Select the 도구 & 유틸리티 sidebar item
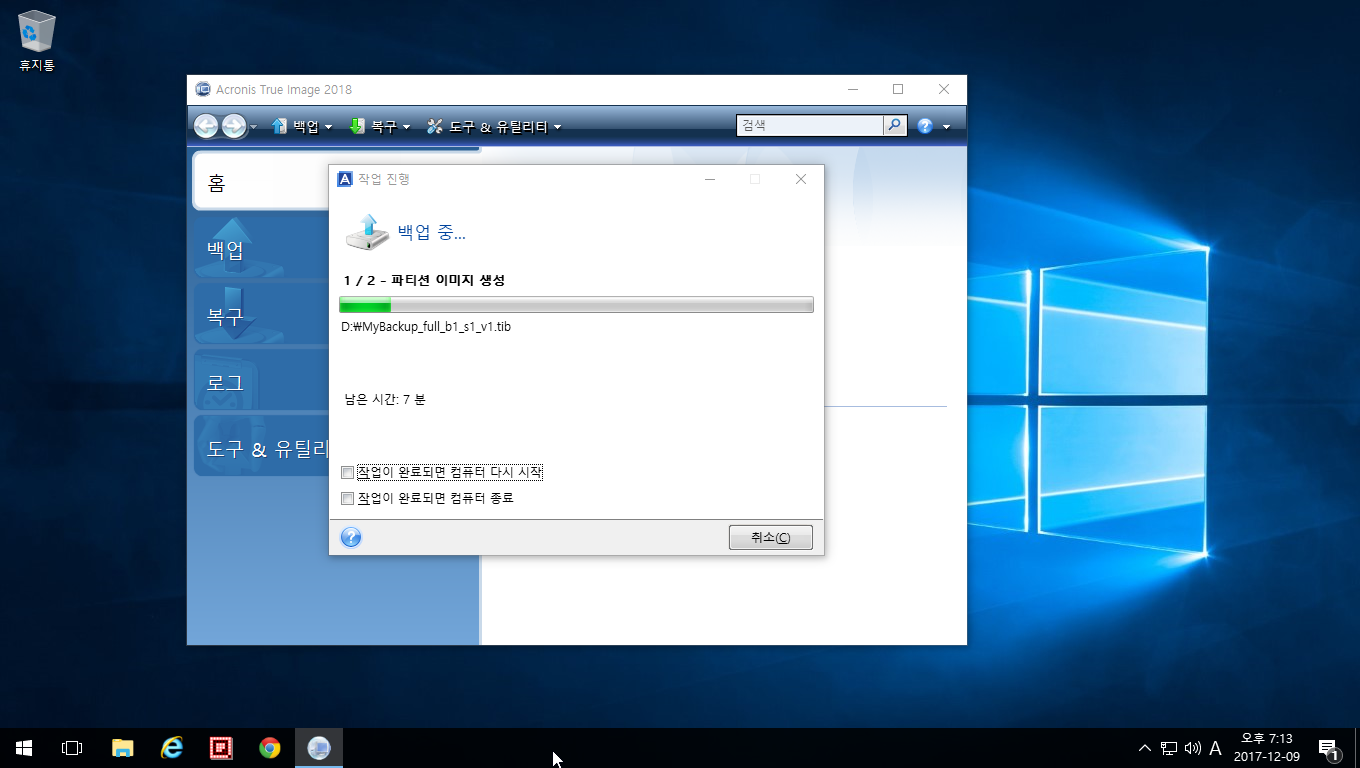The width and height of the screenshot is (1360, 768). coord(261,448)
